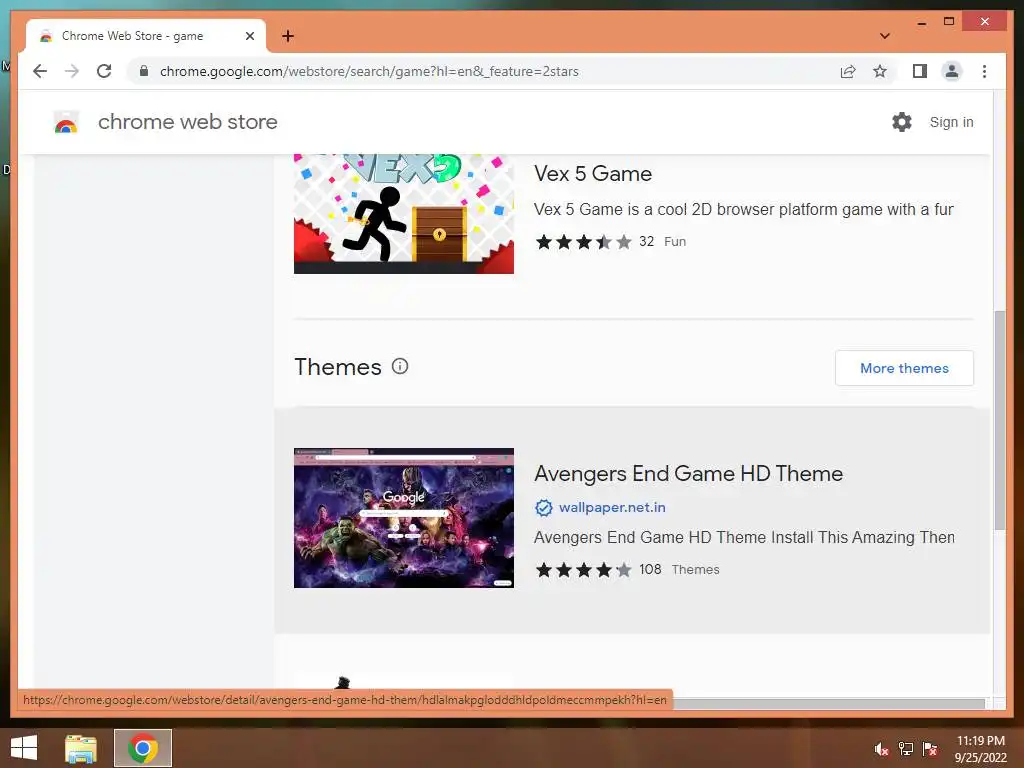This screenshot has width=1024, height=768.
Task: Open the share this page icon
Action: tap(848, 71)
